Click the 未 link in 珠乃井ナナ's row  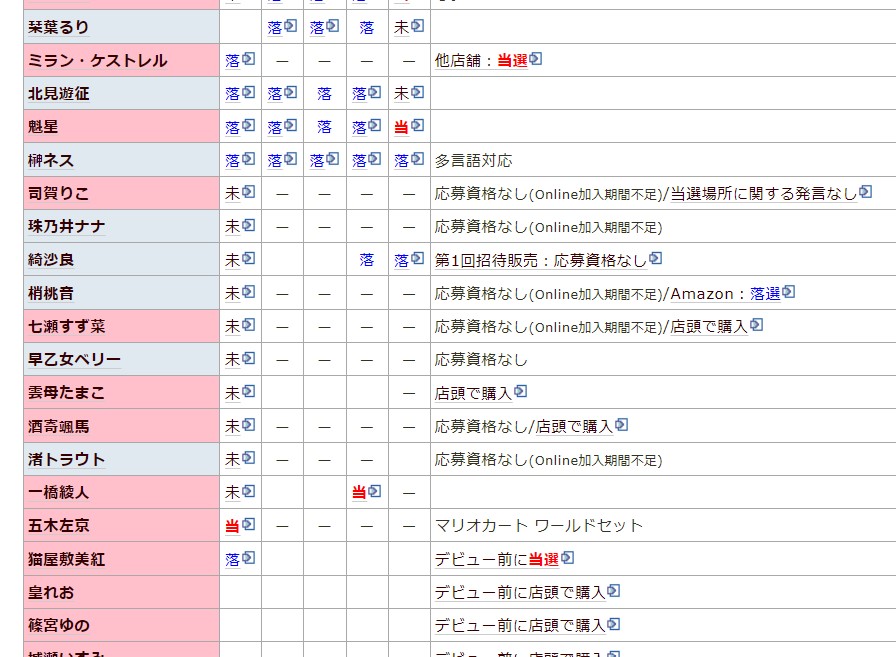pyautogui.click(x=232, y=226)
